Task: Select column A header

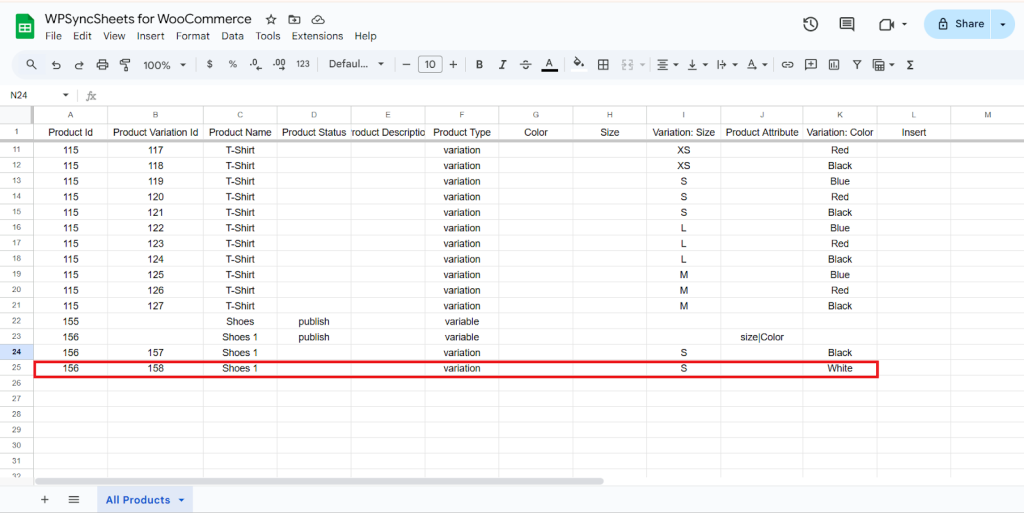Action: click(71, 115)
